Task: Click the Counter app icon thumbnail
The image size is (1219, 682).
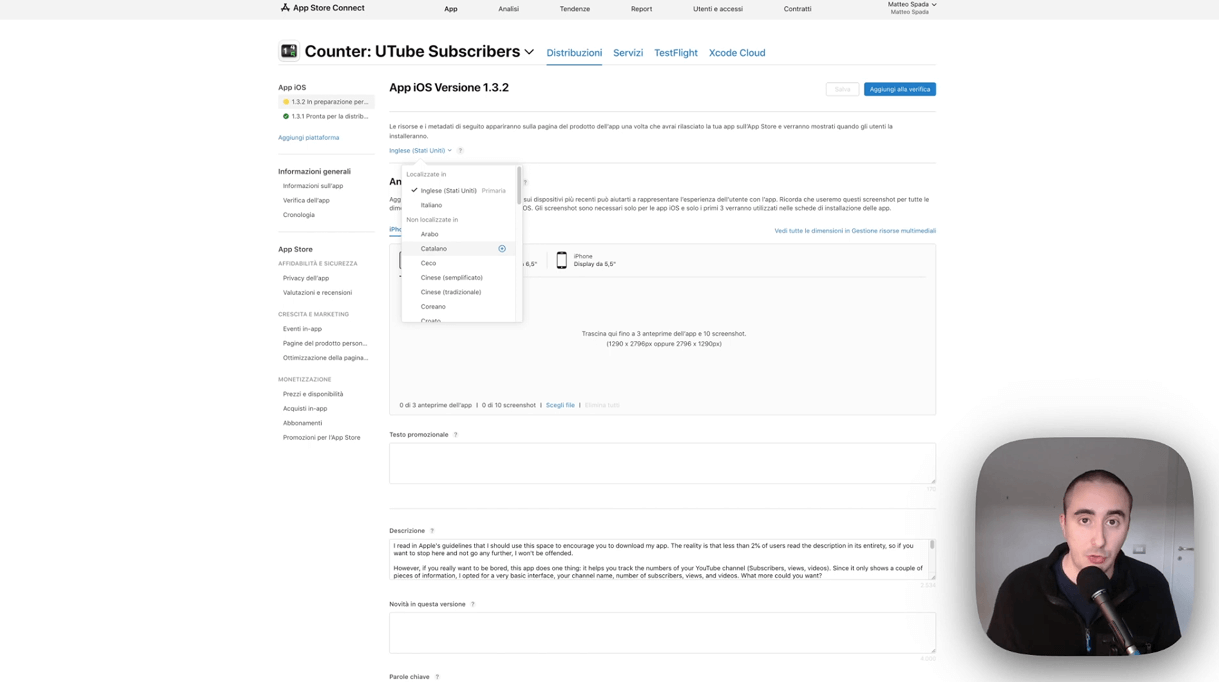Action: point(289,51)
